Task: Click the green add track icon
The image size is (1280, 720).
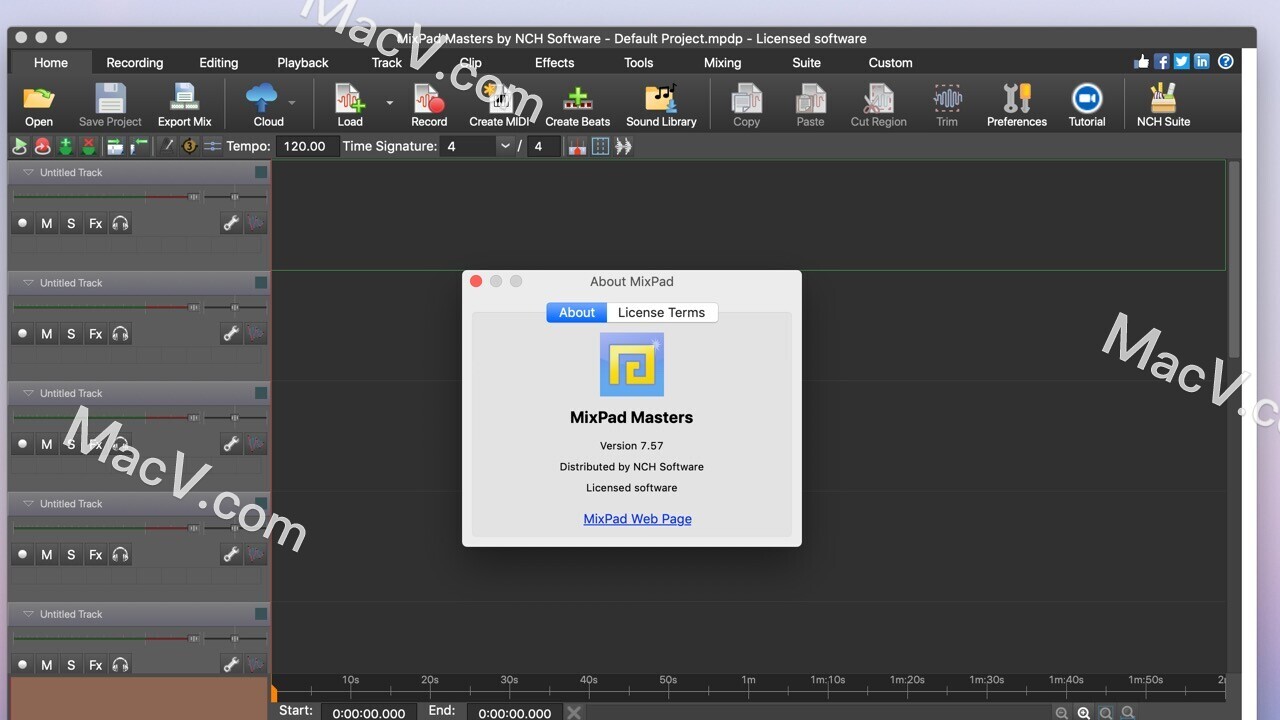Action: [65, 146]
